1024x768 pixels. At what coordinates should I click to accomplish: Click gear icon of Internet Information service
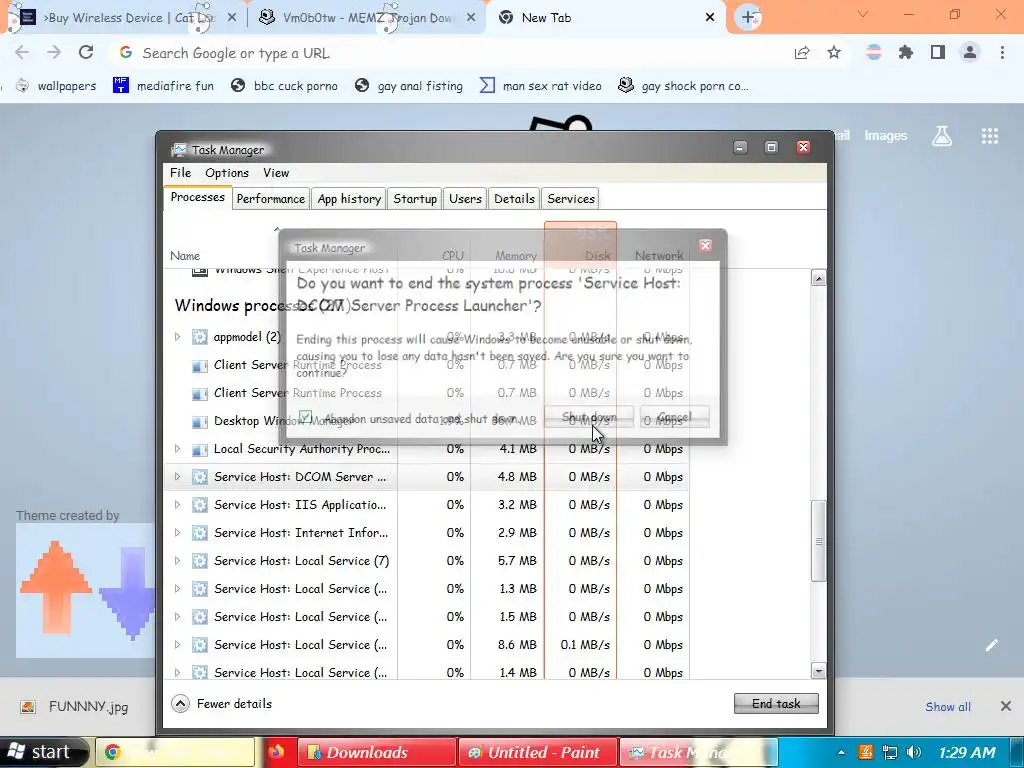tap(200, 533)
